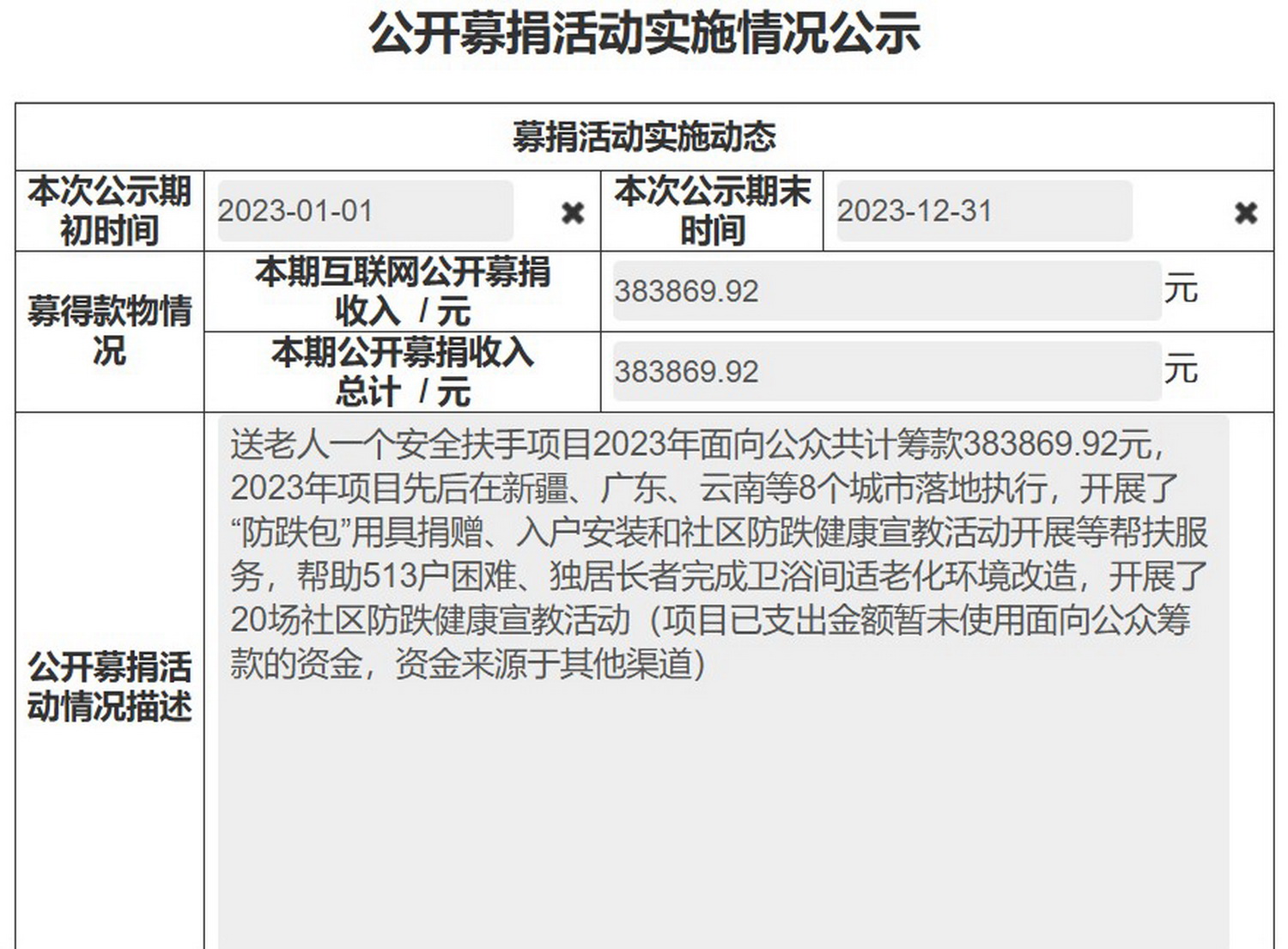Click the 元 unit beside total donation income

[x=1181, y=368]
